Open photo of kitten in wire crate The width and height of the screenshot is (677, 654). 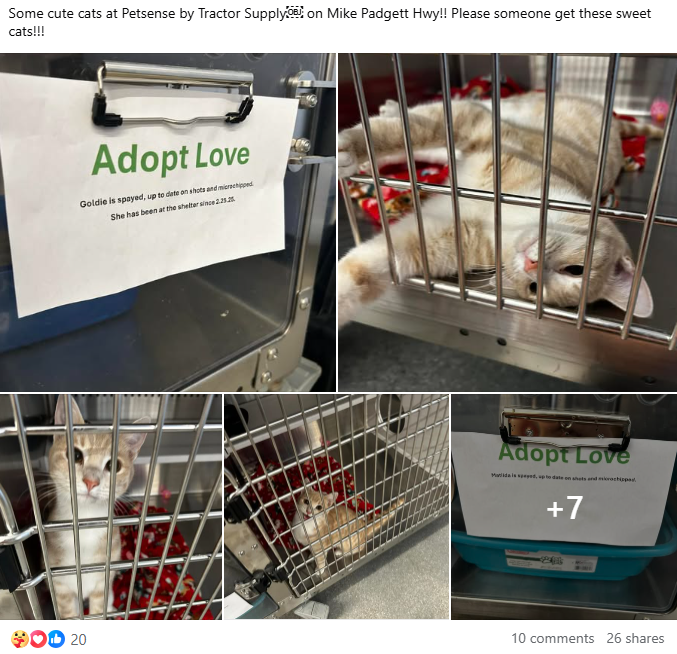coord(337,507)
